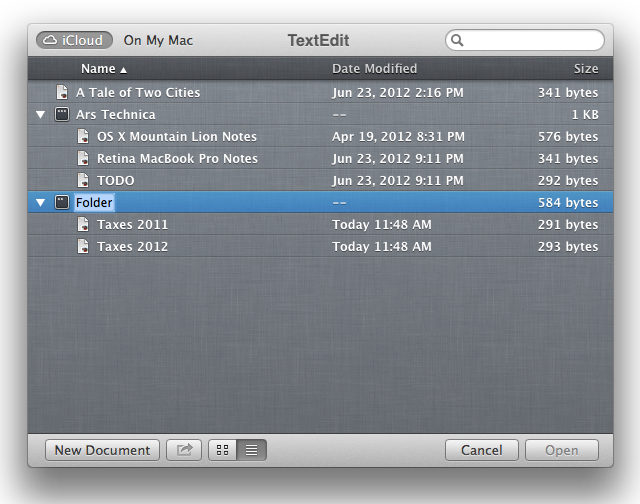The height and width of the screenshot is (504, 640).
Task: Click the Cancel button
Action: 482,450
